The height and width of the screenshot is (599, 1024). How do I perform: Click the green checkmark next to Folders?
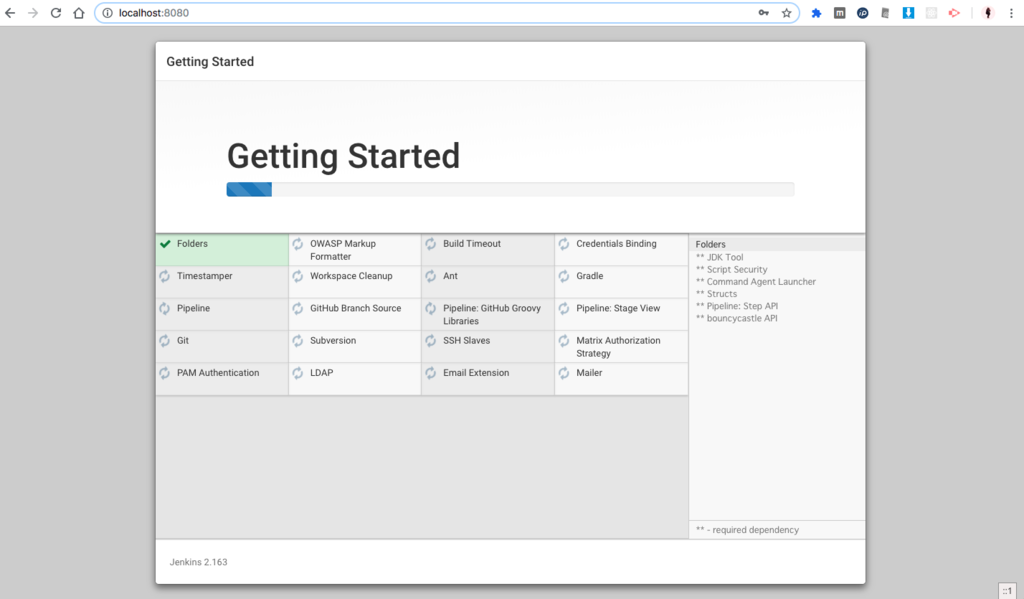pyautogui.click(x=165, y=244)
